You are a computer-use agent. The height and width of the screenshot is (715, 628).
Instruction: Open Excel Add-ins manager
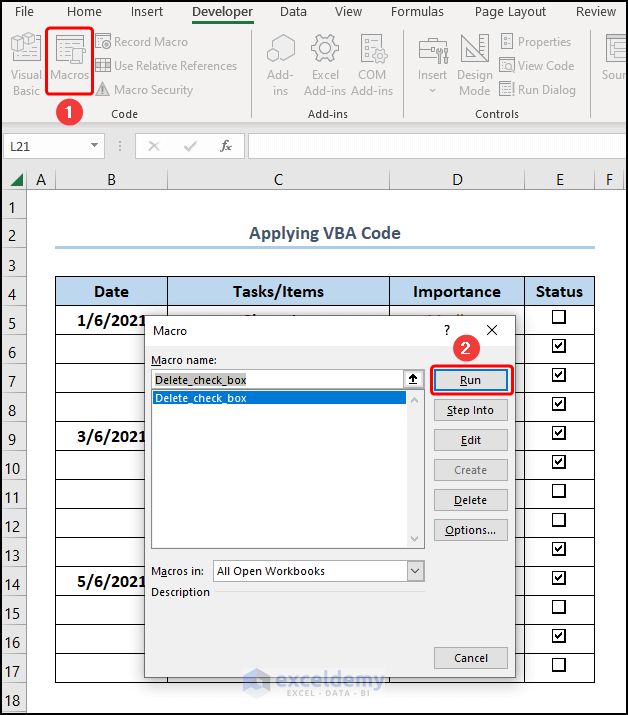pyautogui.click(x=325, y=65)
